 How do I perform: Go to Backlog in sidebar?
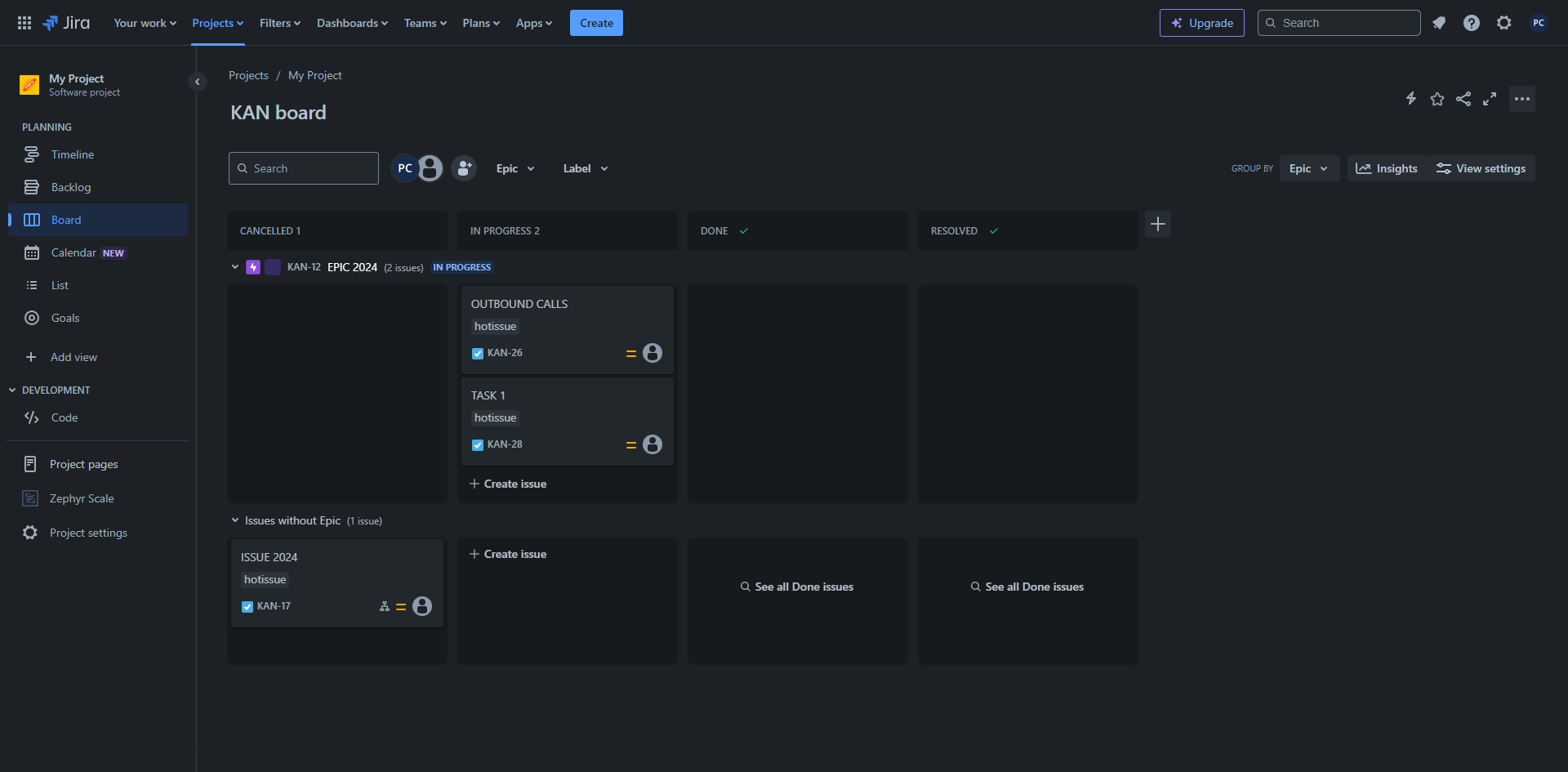click(x=71, y=187)
